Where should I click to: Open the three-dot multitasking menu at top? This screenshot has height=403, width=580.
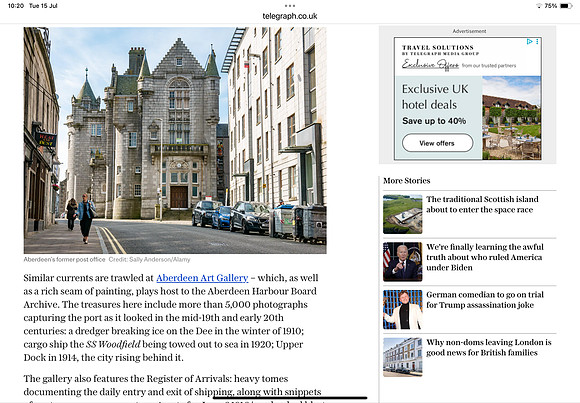pyautogui.click(x=290, y=6)
